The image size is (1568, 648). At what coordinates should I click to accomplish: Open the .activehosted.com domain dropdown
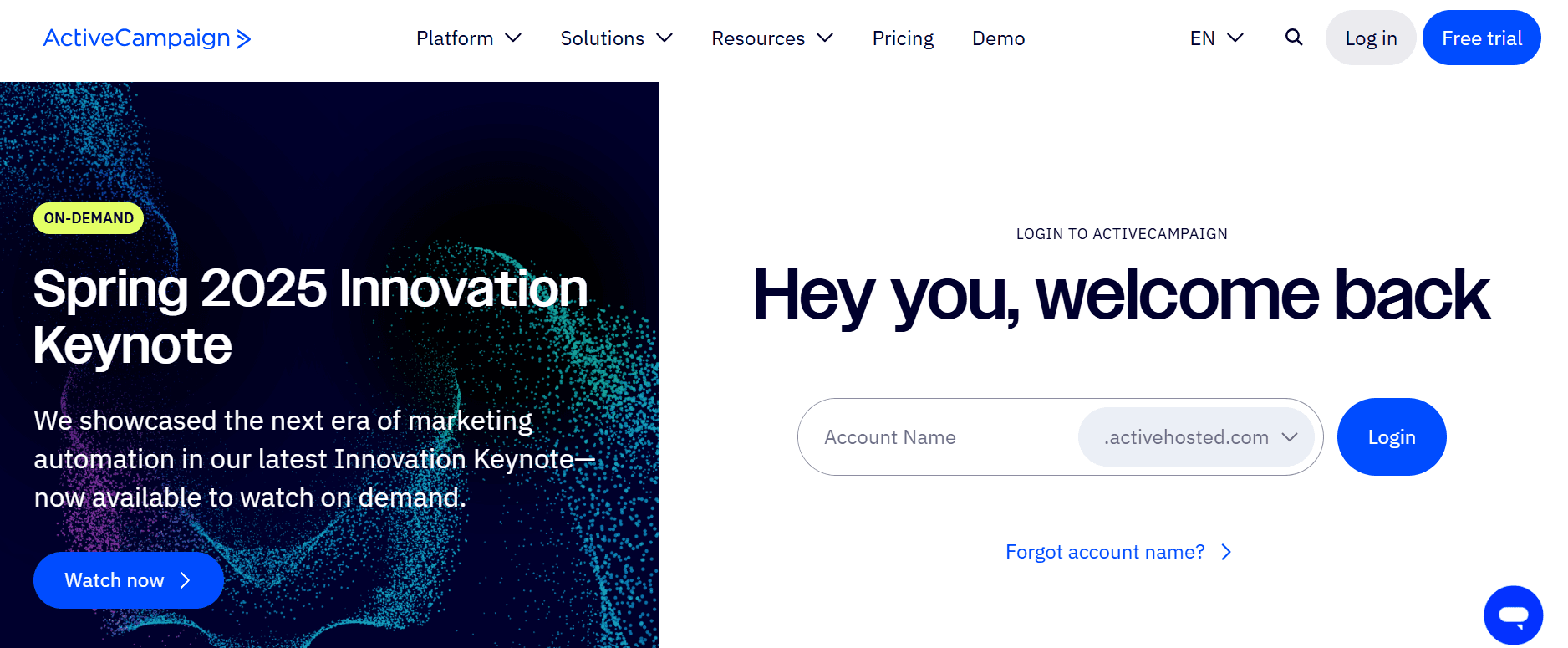point(1196,437)
